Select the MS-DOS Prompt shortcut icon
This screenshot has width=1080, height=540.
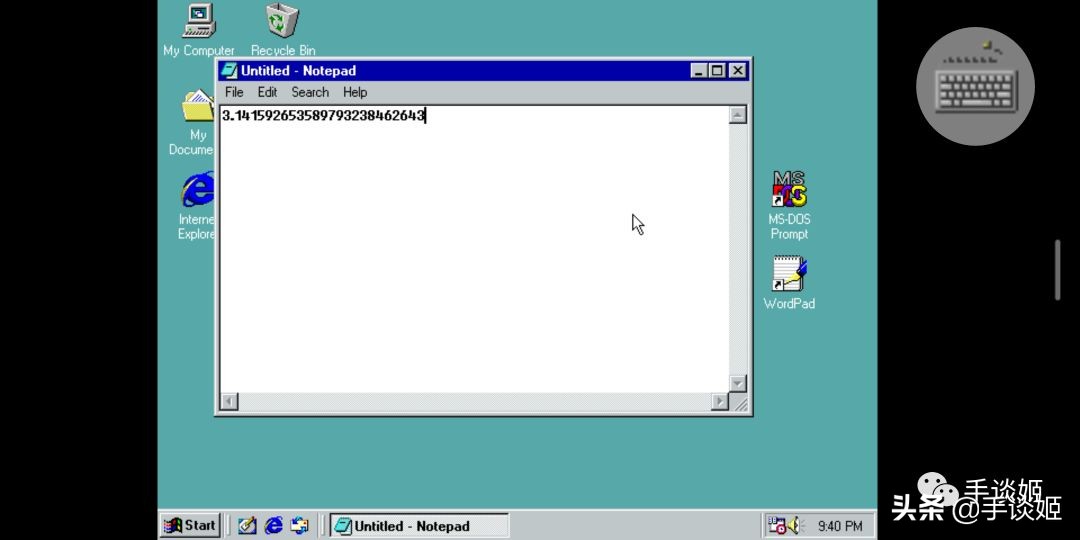coord(789,189)
